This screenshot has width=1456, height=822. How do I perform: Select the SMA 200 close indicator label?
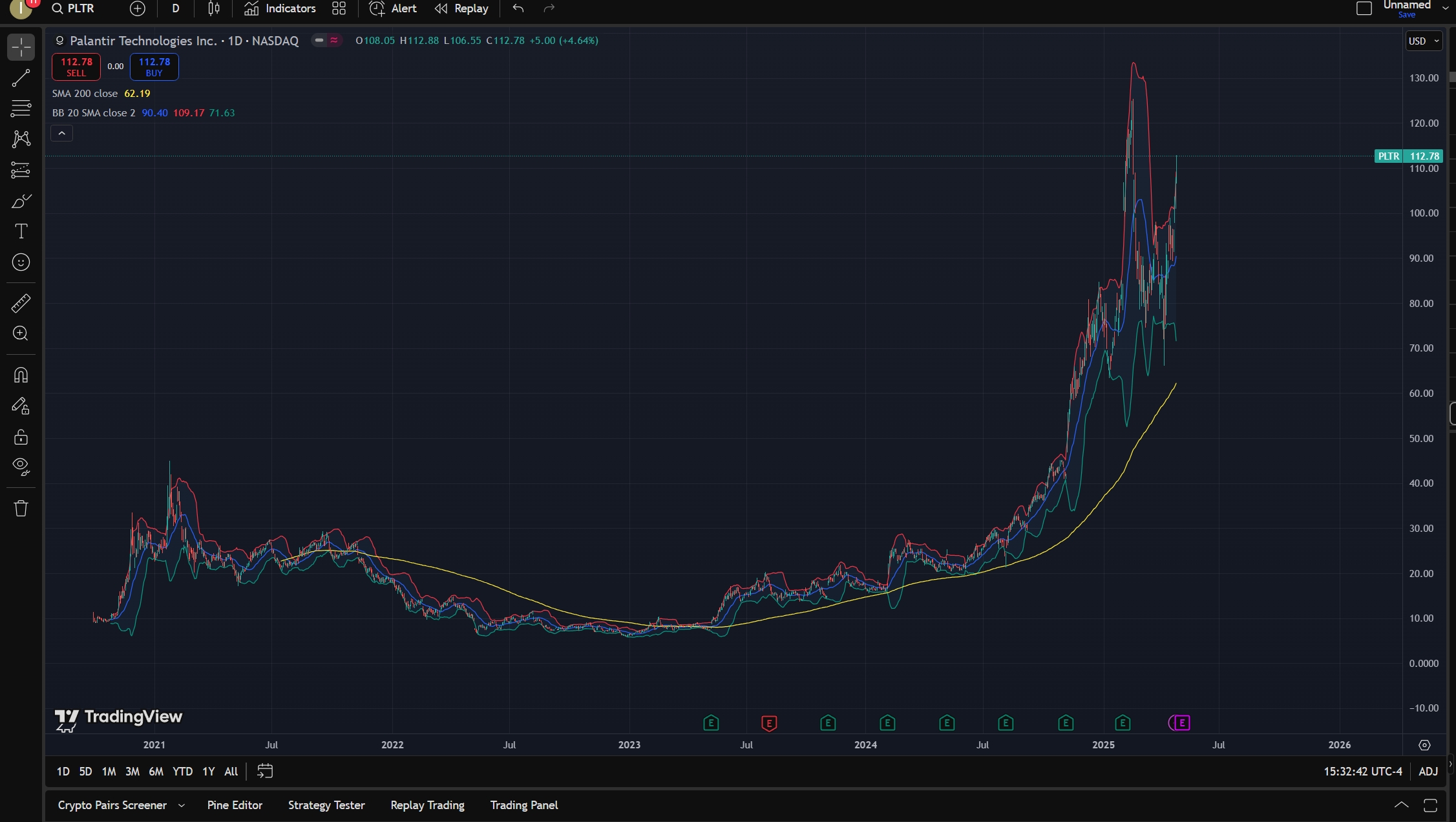(x=85, y=93)
